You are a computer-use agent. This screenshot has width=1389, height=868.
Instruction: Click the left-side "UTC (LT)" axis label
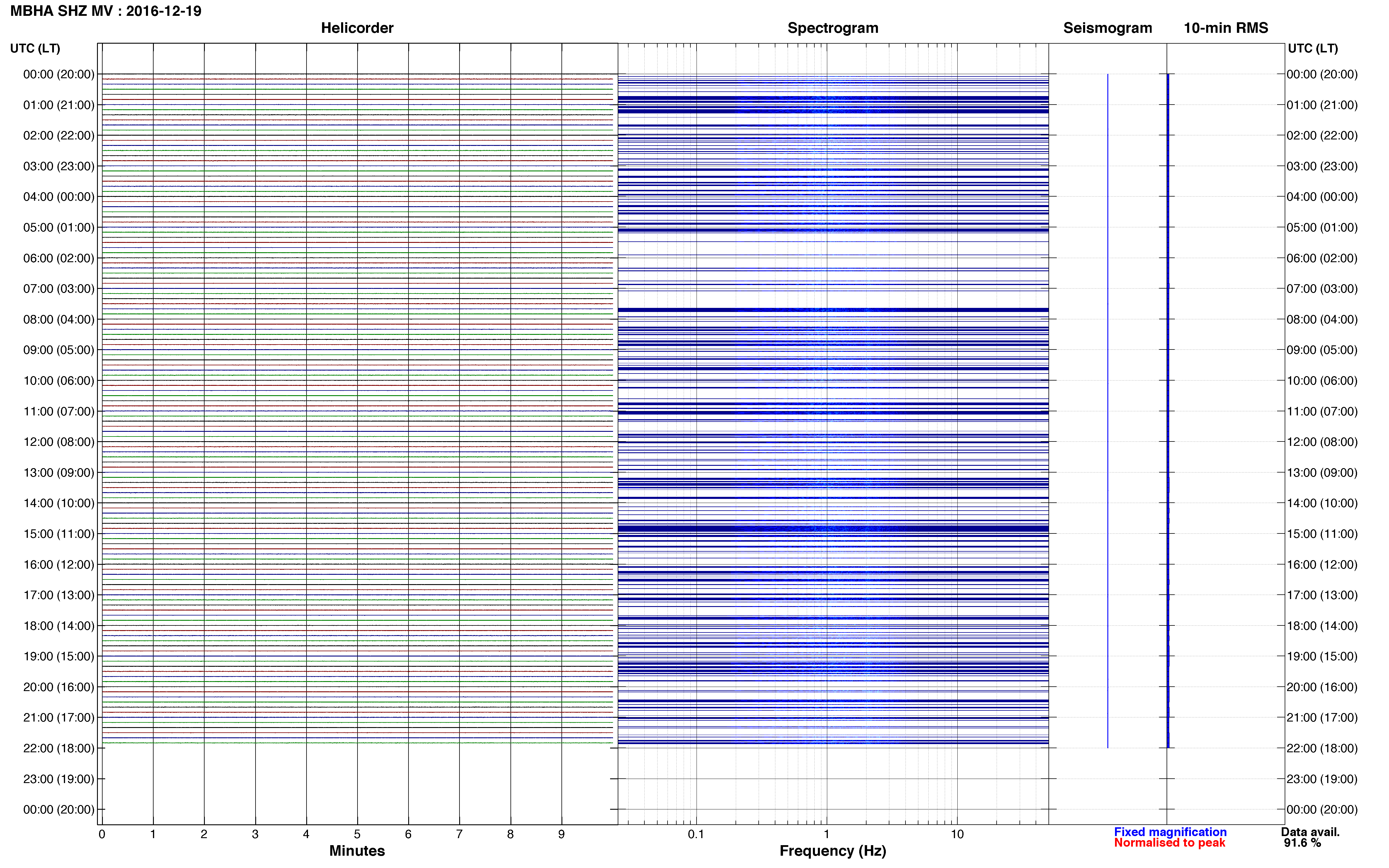click(x=35, y=48)
